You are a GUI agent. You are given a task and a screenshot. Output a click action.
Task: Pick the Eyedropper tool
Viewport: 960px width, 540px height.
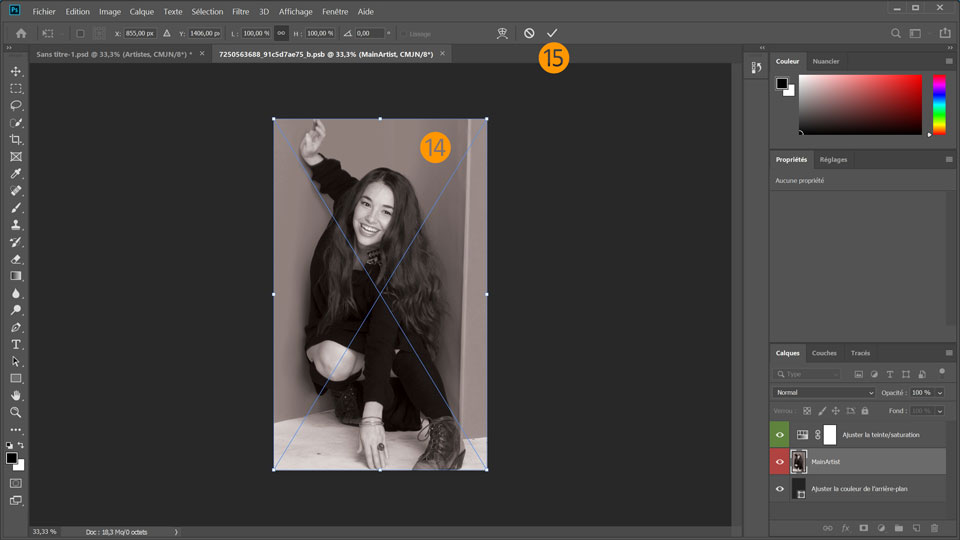pyautogui.click(x=16, y=173)
